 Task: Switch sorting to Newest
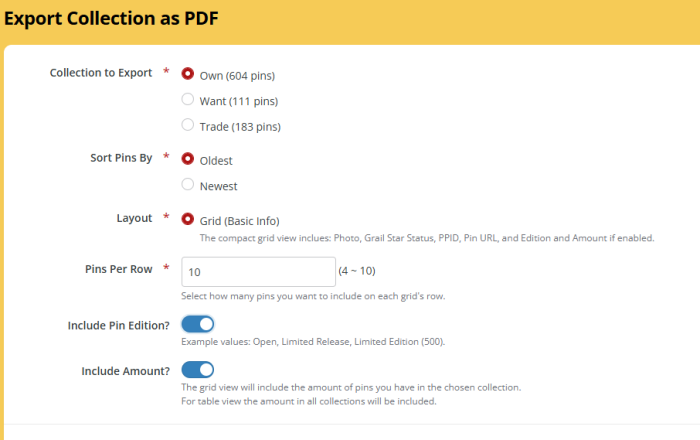click(x=188, y=185)
